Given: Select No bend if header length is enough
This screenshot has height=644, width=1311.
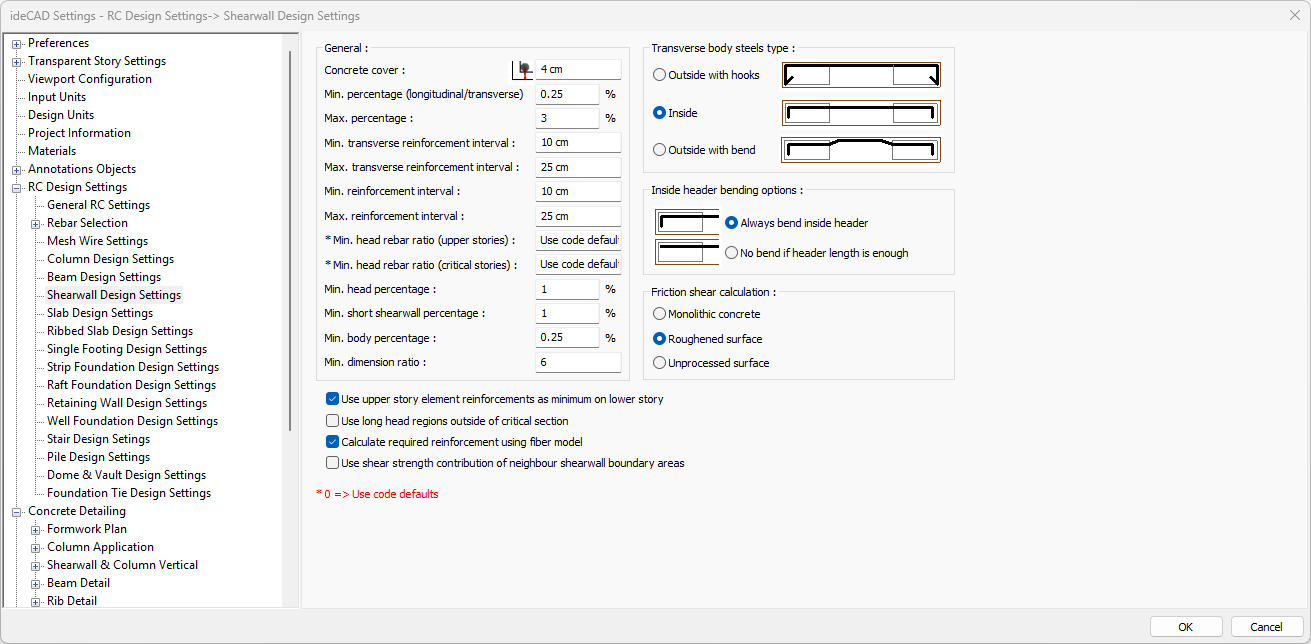Looking at the screenshot, I should click(732, 253).
